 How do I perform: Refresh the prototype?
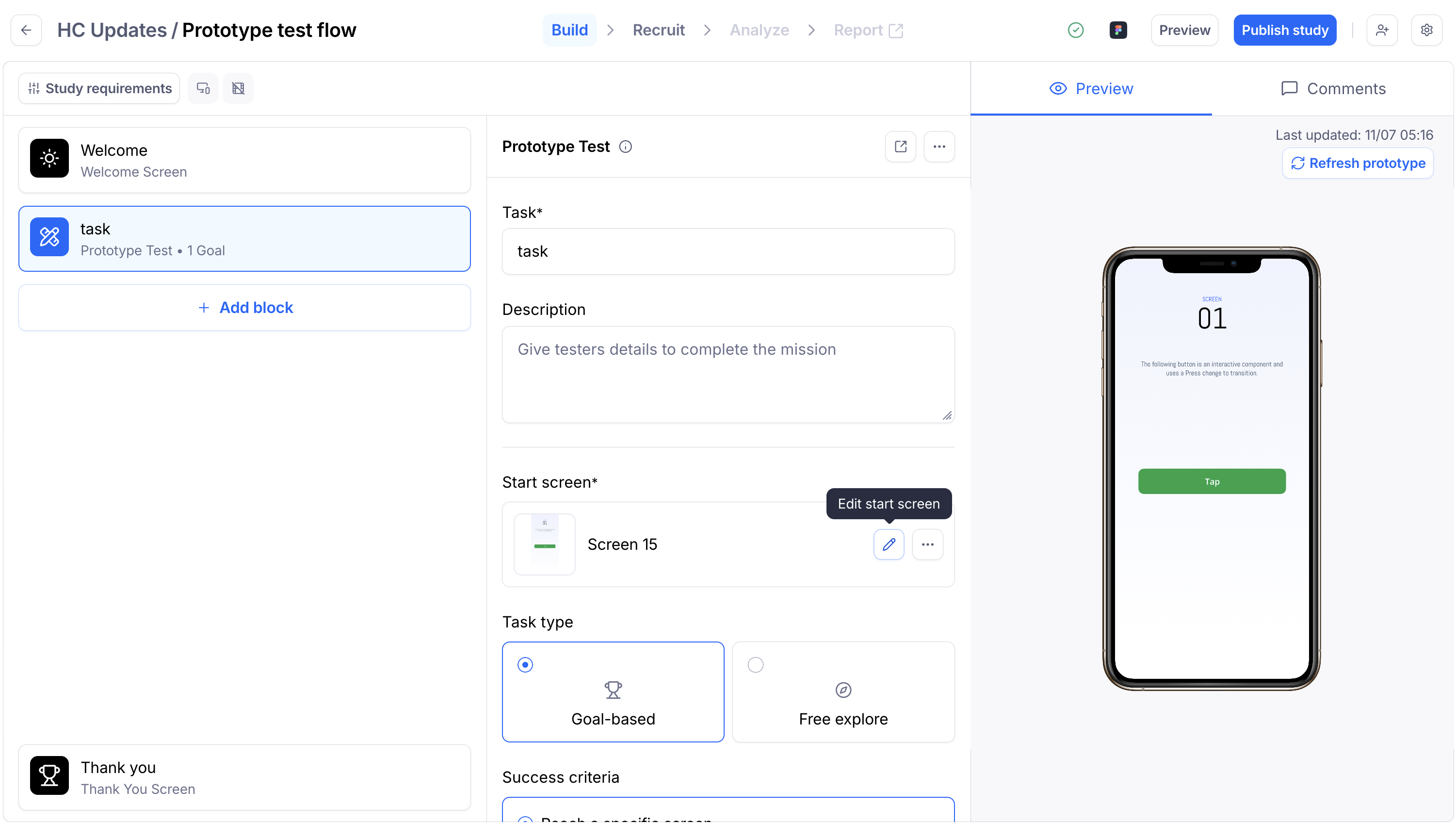coord(1358,164)
